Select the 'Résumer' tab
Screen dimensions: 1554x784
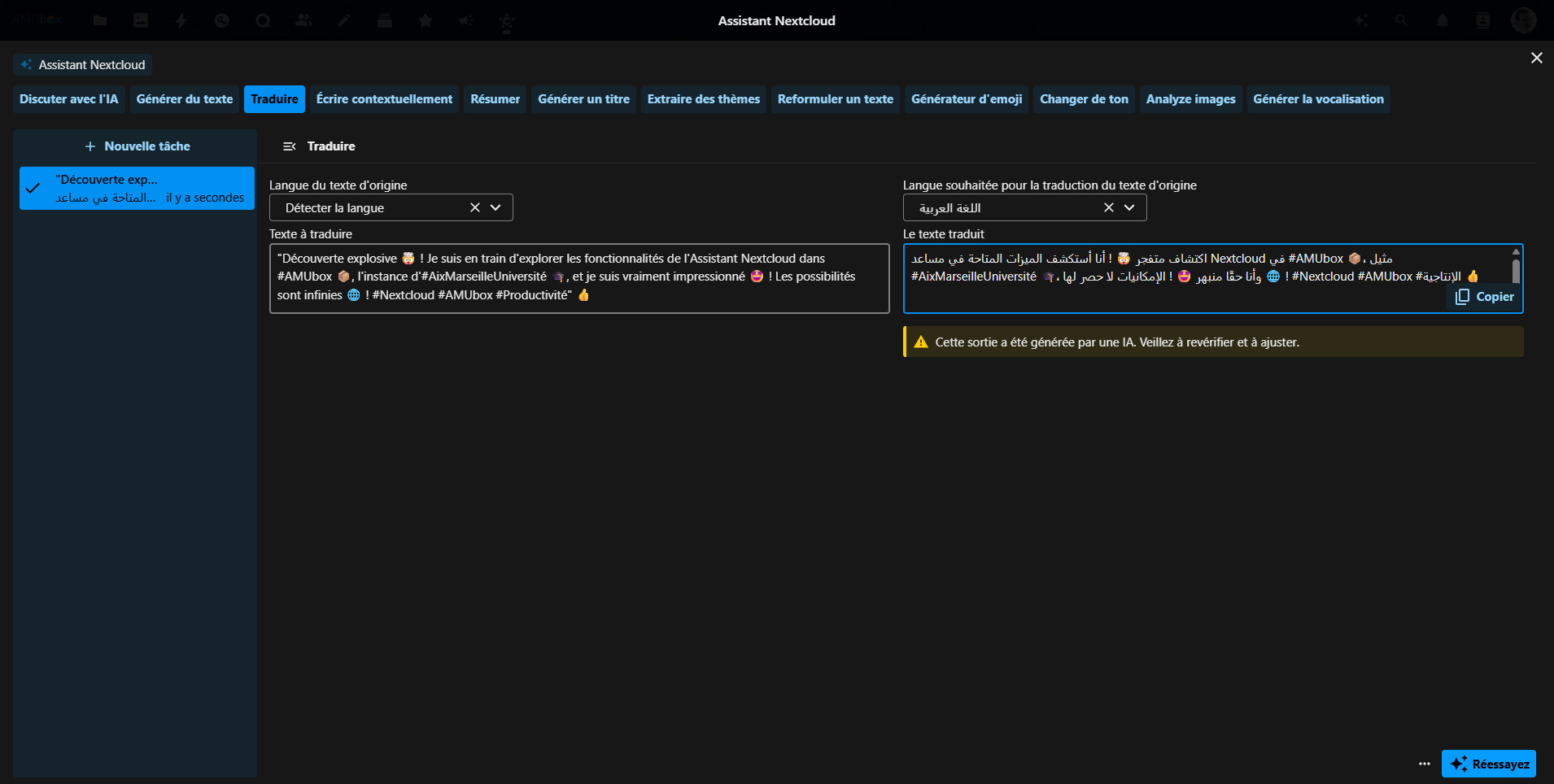point(495,99)
